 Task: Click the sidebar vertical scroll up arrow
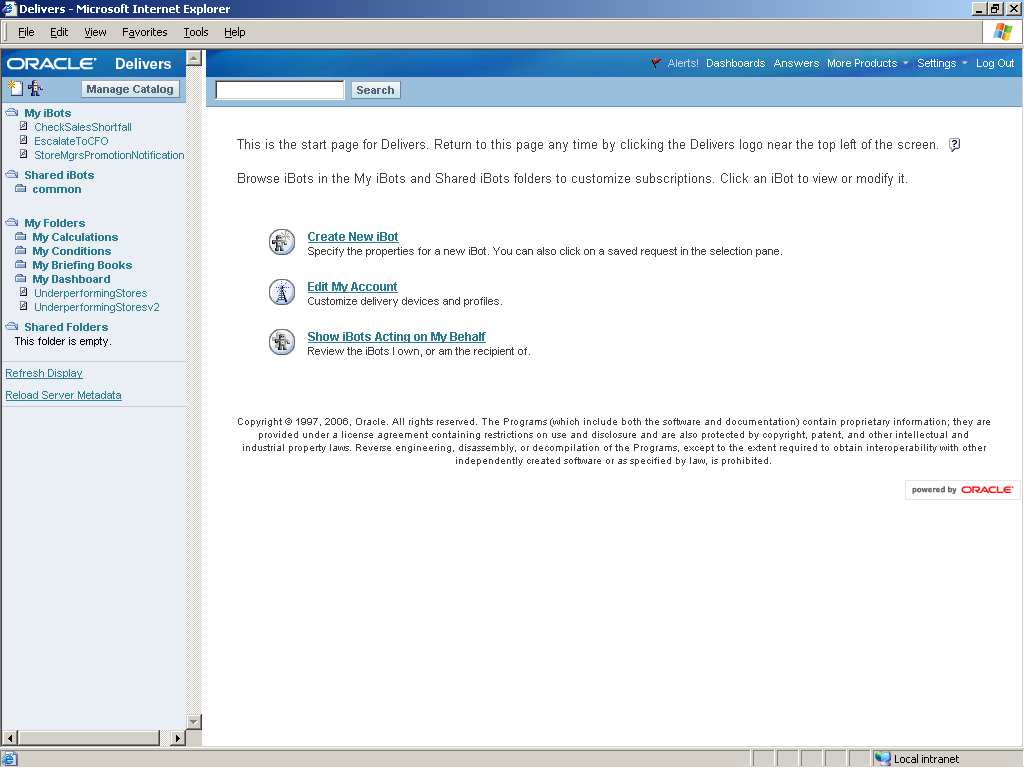pos(194,58)
